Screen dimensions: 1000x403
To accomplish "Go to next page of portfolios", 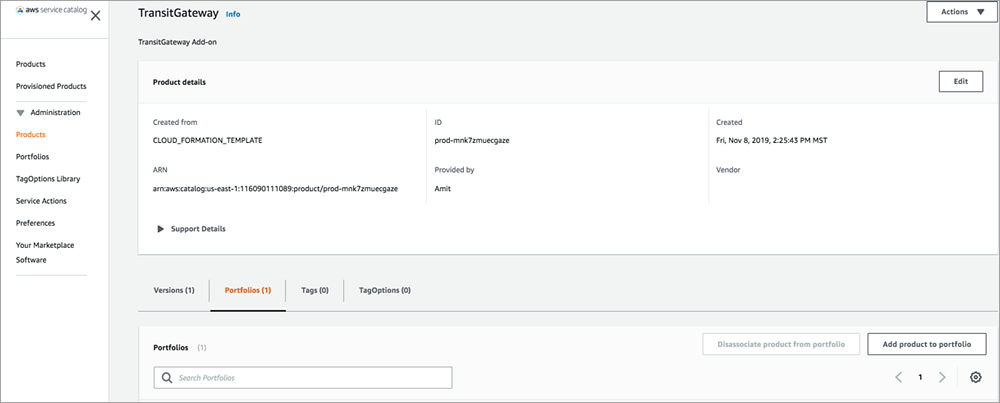I will tap(942, 377).
